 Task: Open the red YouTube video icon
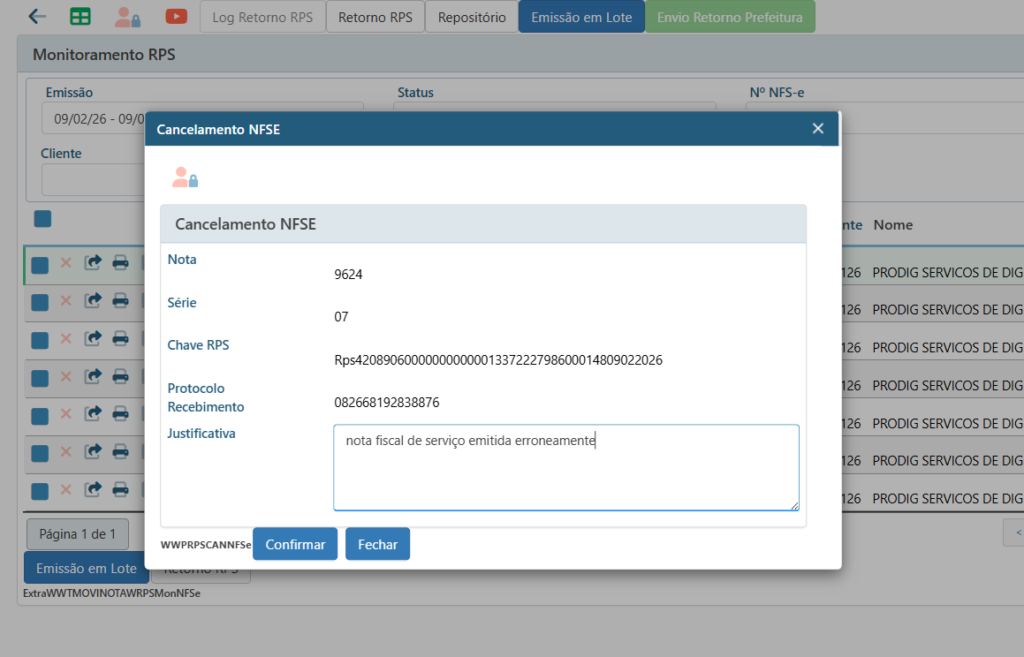pyautogui.click(x=176, y=16)
